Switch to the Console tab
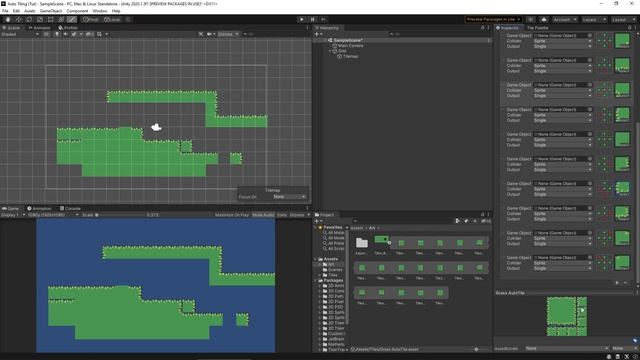Viewport: 640px width, 360px height. pyautogui.click(x=70, y=209)
